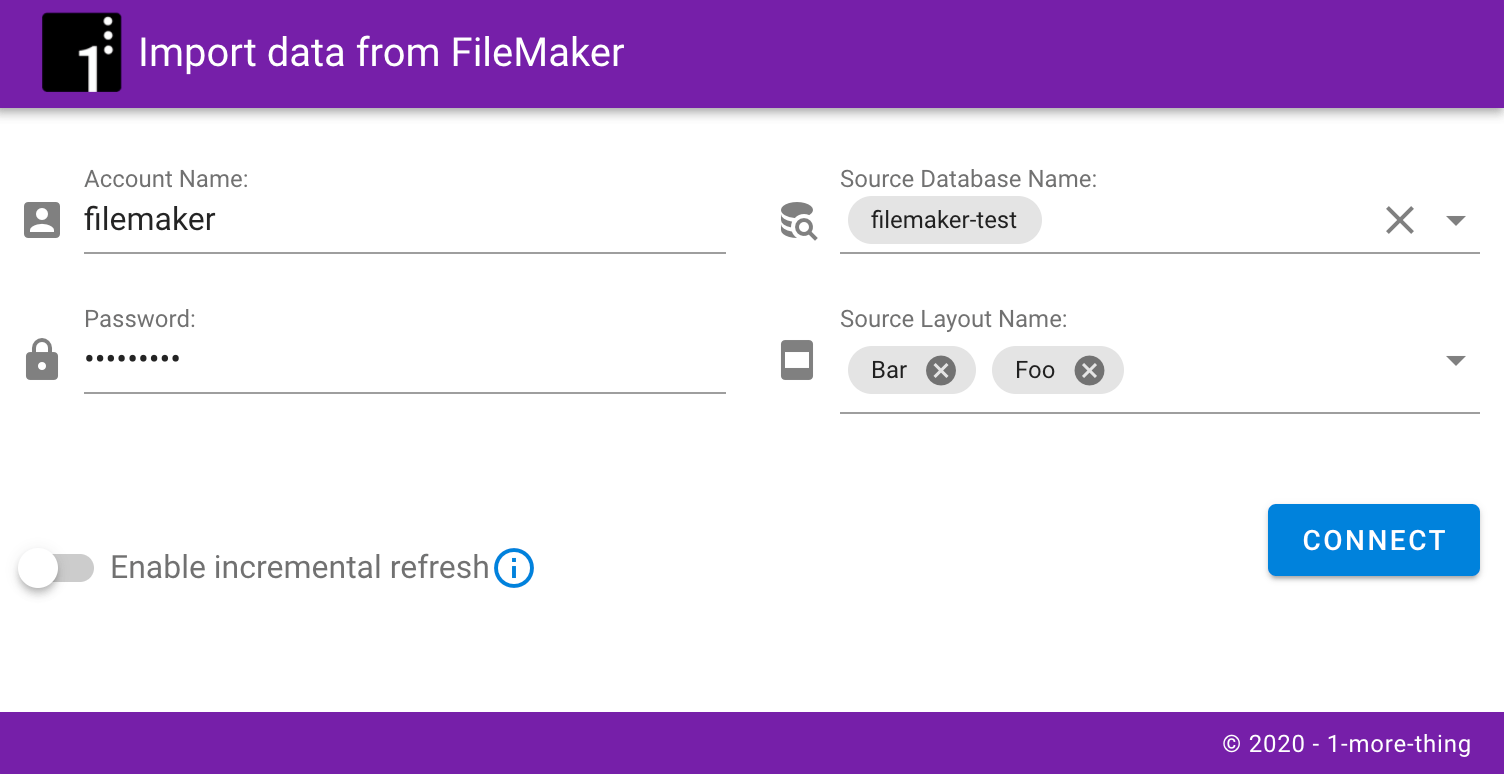Click the Enable incremental refresh label
This screenshot has height=774, width=1504.
point(300,568)
